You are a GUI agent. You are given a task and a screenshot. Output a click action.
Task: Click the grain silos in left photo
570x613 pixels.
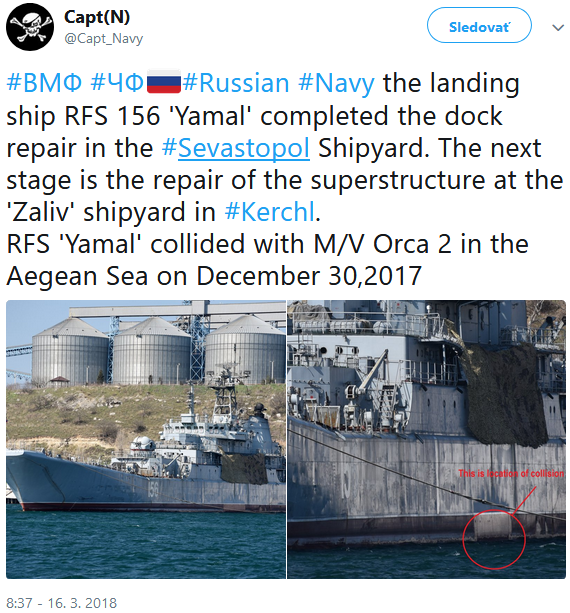158,349
